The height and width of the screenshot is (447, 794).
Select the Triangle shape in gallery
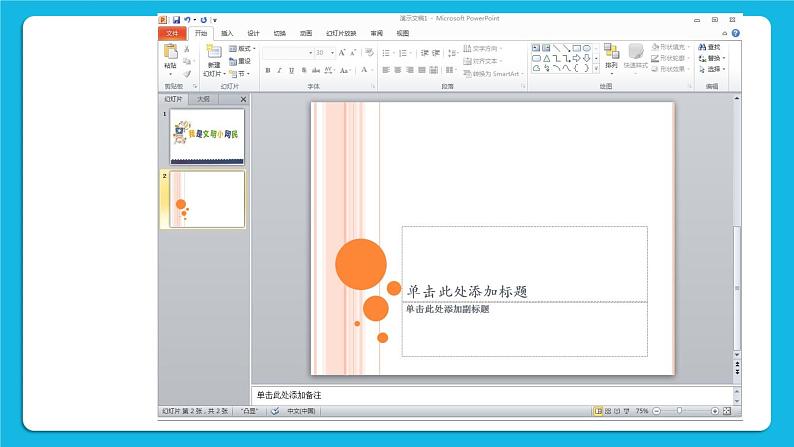546,58
